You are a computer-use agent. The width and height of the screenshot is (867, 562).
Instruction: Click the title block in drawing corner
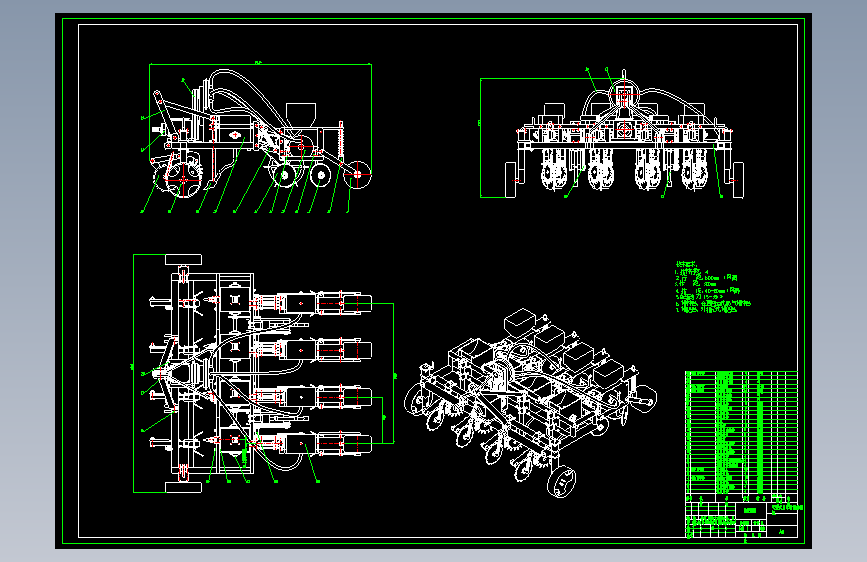pyautogui.click(x=741, y=516)
